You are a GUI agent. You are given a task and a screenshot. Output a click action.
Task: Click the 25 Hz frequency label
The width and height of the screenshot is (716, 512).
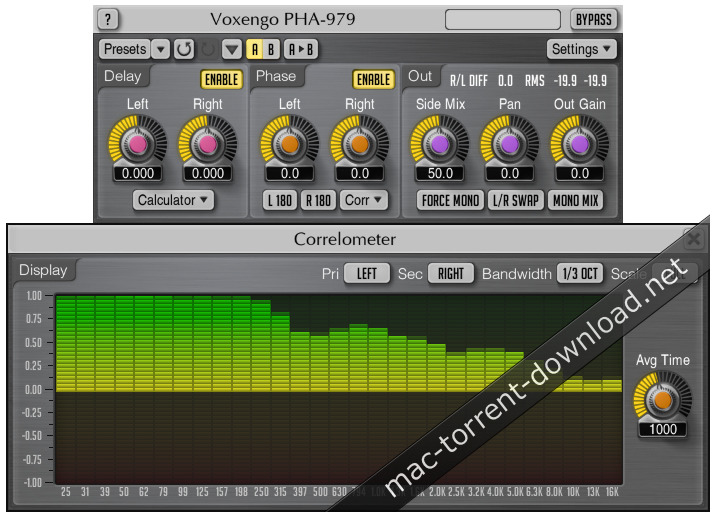(66, 492)
